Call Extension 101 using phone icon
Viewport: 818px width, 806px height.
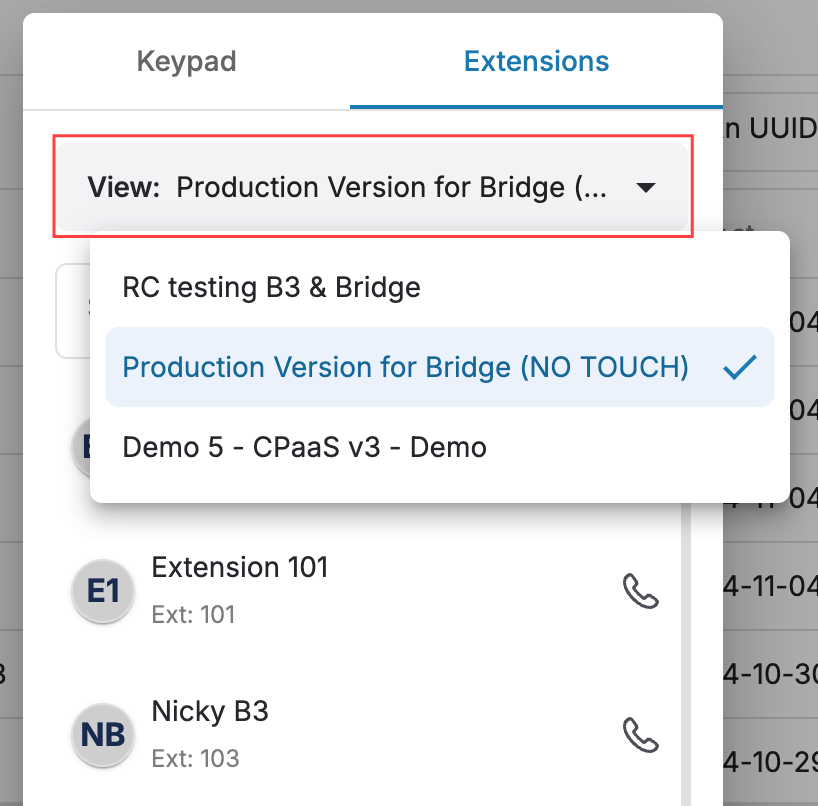coord(641,591)
